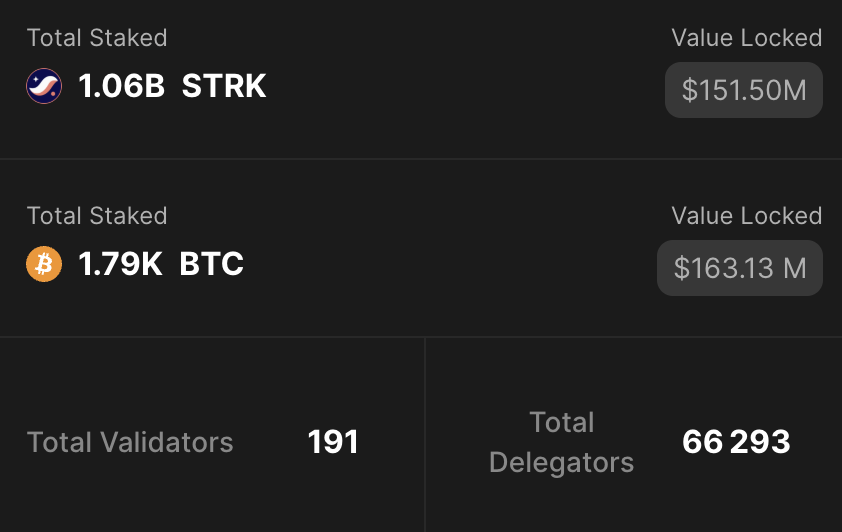Click Value Locked label above $163.13 M
The image size is (842, 532).
[746, 216]
